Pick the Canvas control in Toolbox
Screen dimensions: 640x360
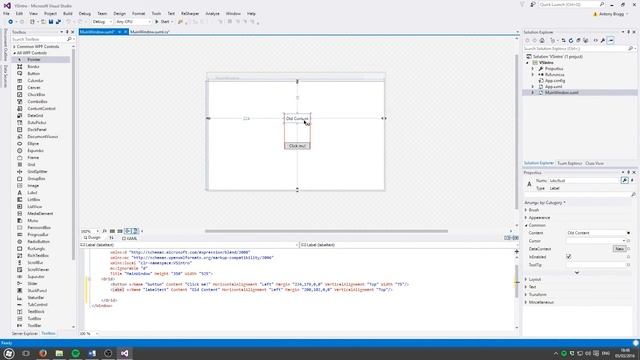34,87
